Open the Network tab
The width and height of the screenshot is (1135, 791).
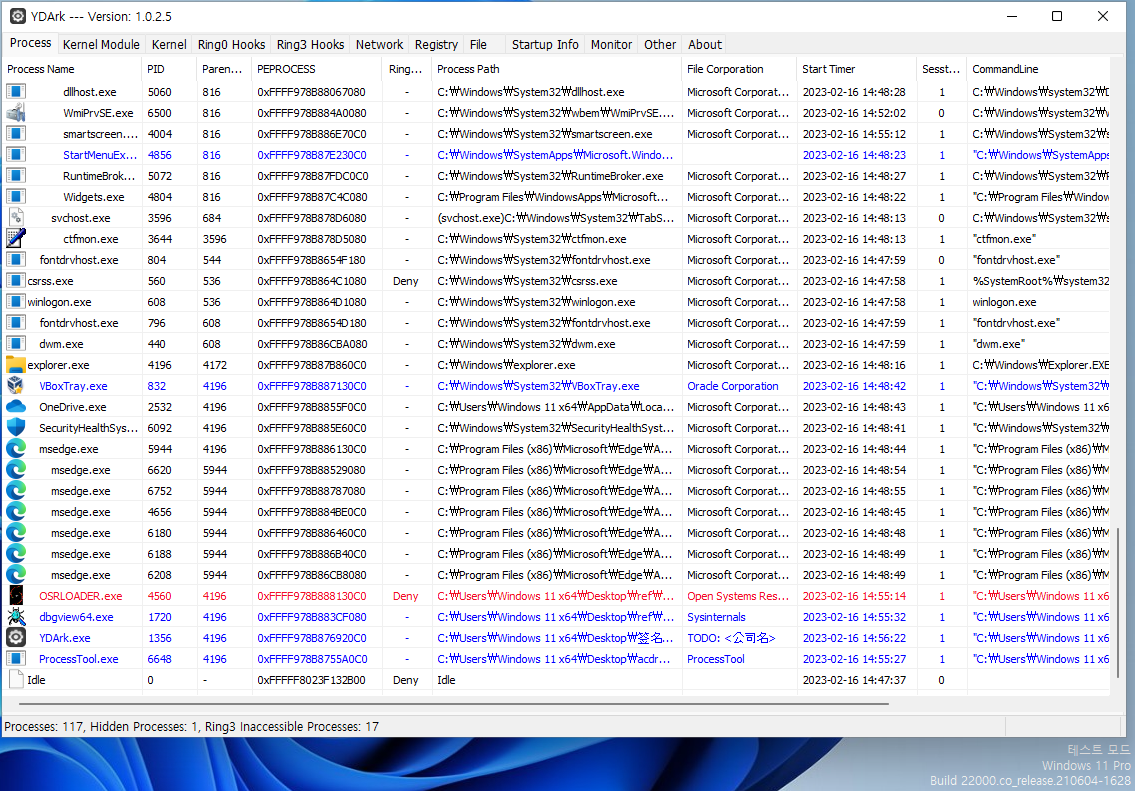(379, 44)
